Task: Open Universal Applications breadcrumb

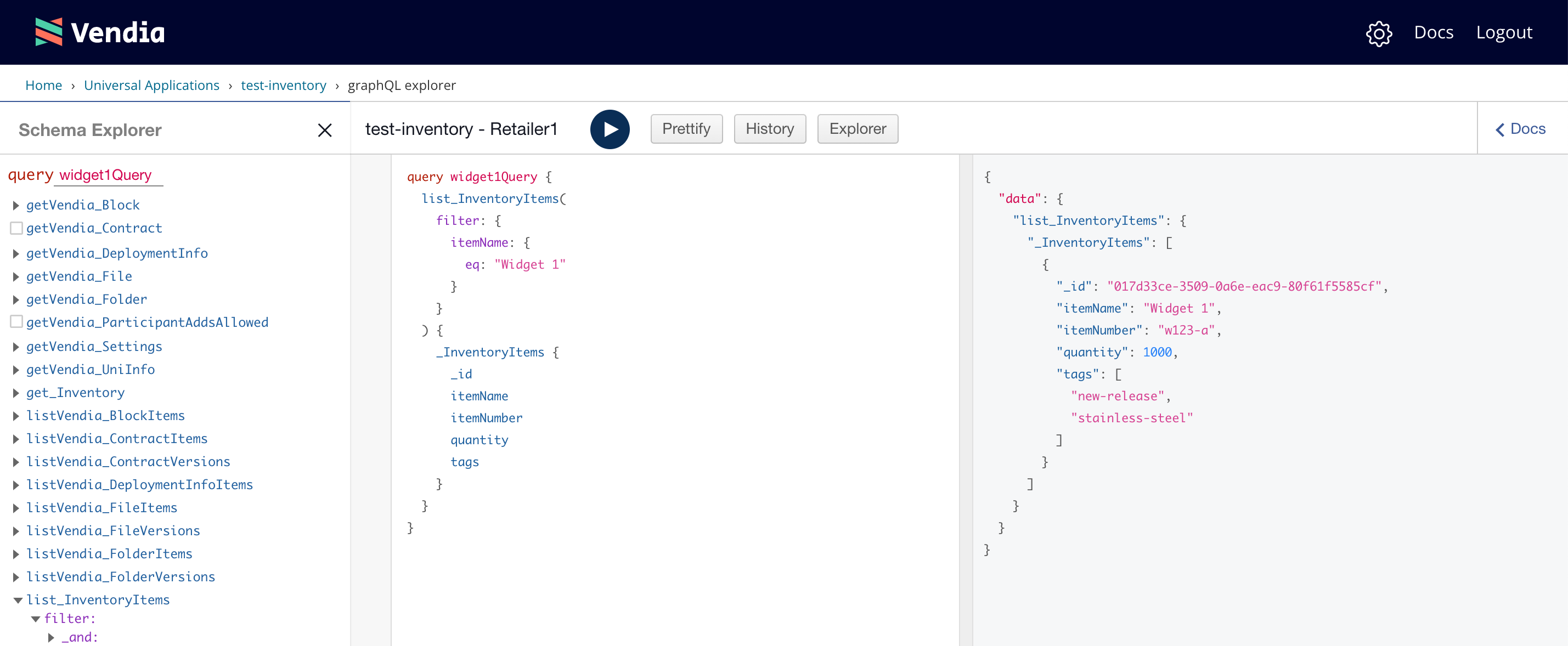Action: click(151, 85)
